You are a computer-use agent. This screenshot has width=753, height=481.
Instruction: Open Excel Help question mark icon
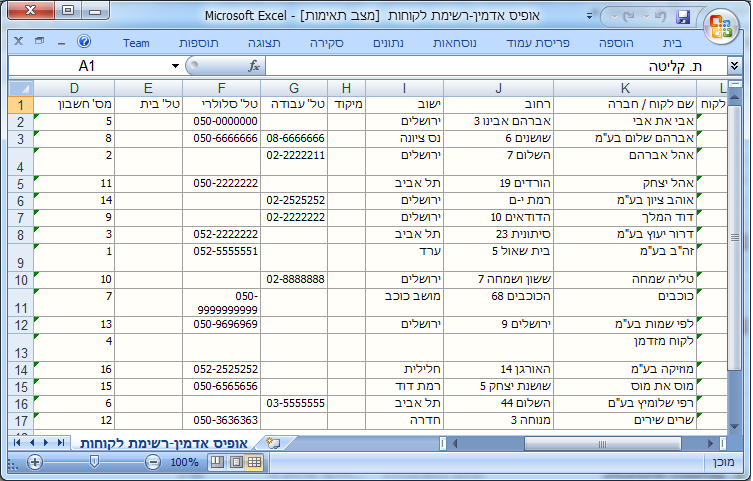pyautogui.click(x=84, y=43)
